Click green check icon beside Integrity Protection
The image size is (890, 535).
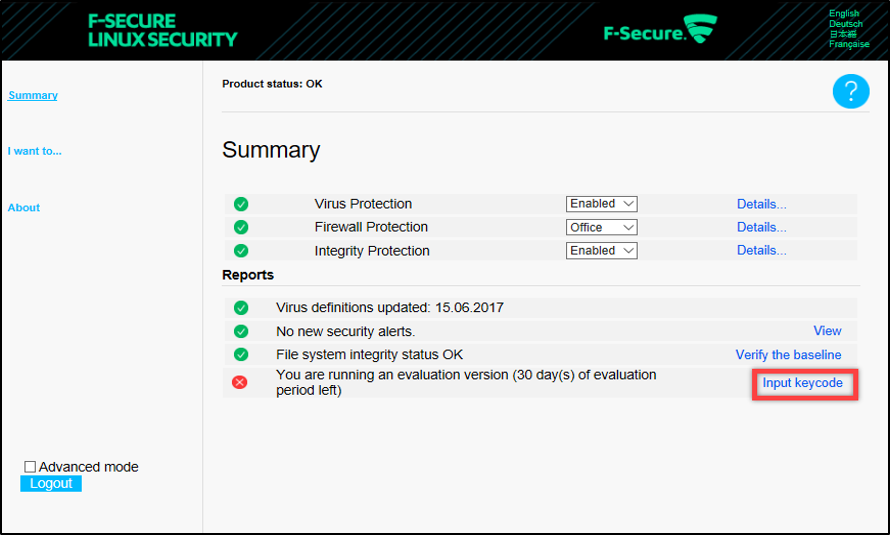click(241, 251)
